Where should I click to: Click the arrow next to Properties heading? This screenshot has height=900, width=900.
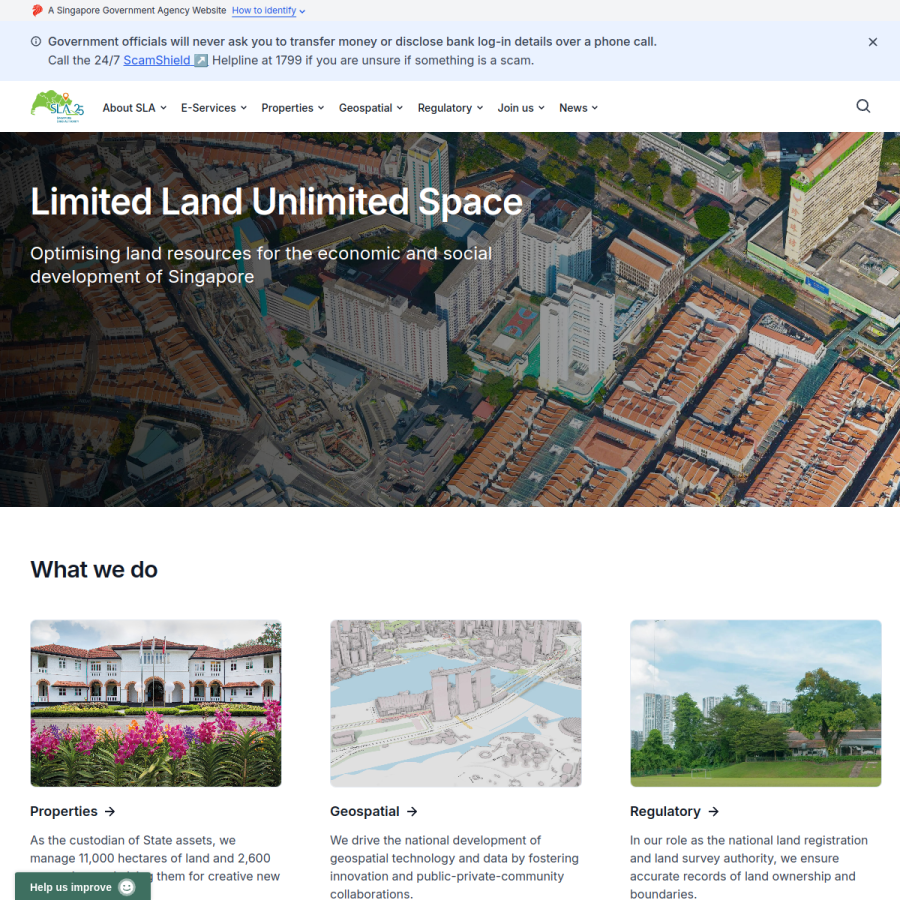[x=110, y=811]
